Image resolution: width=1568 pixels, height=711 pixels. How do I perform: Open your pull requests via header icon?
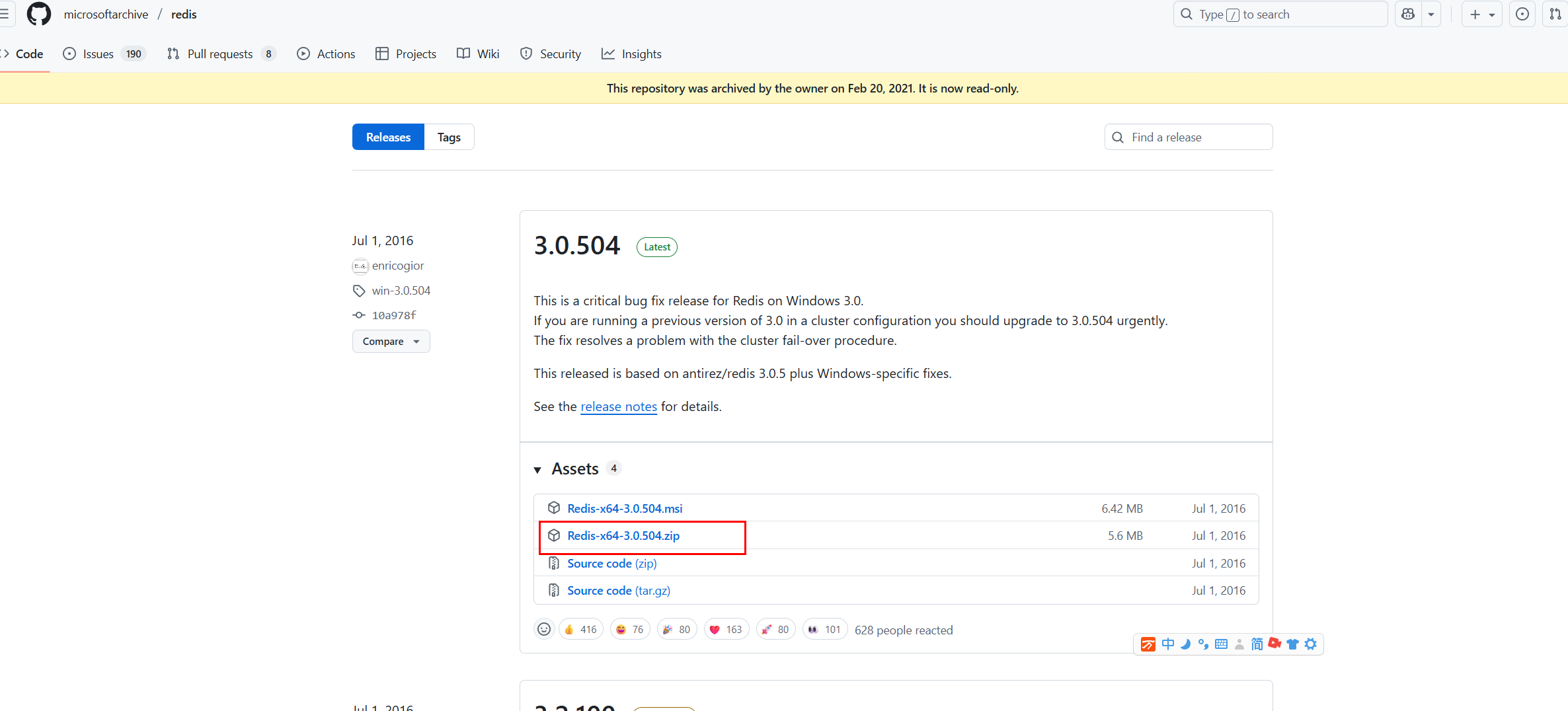(x=1555, y=14)
